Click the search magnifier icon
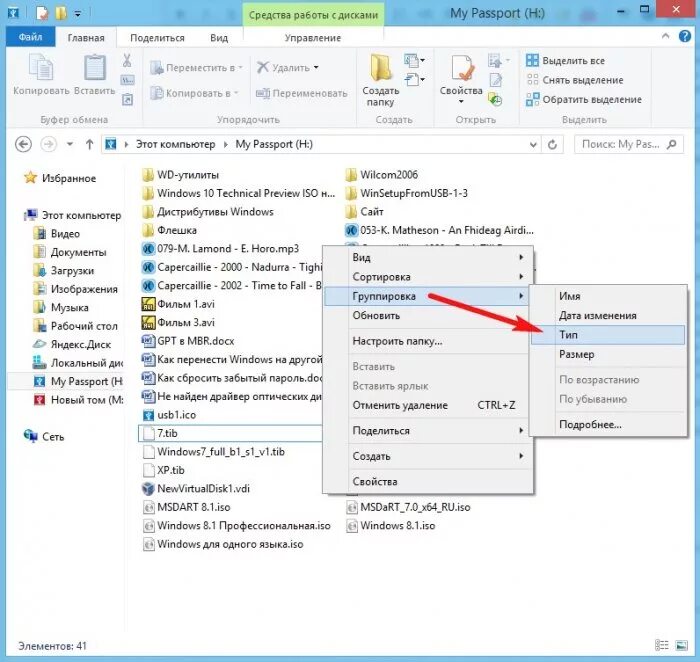 click(671, 144)
